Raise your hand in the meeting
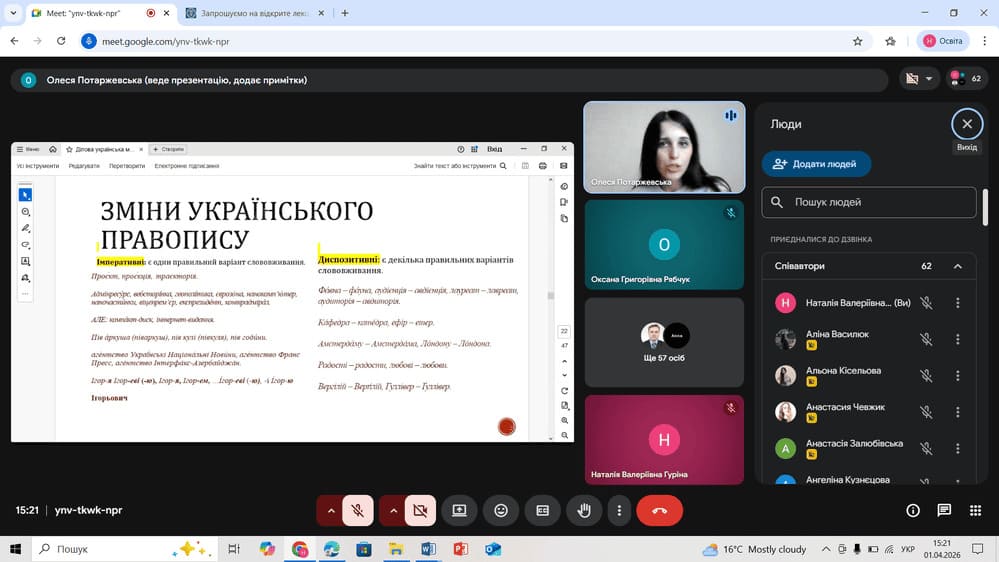999x562 pixels. tap(584, 510)
